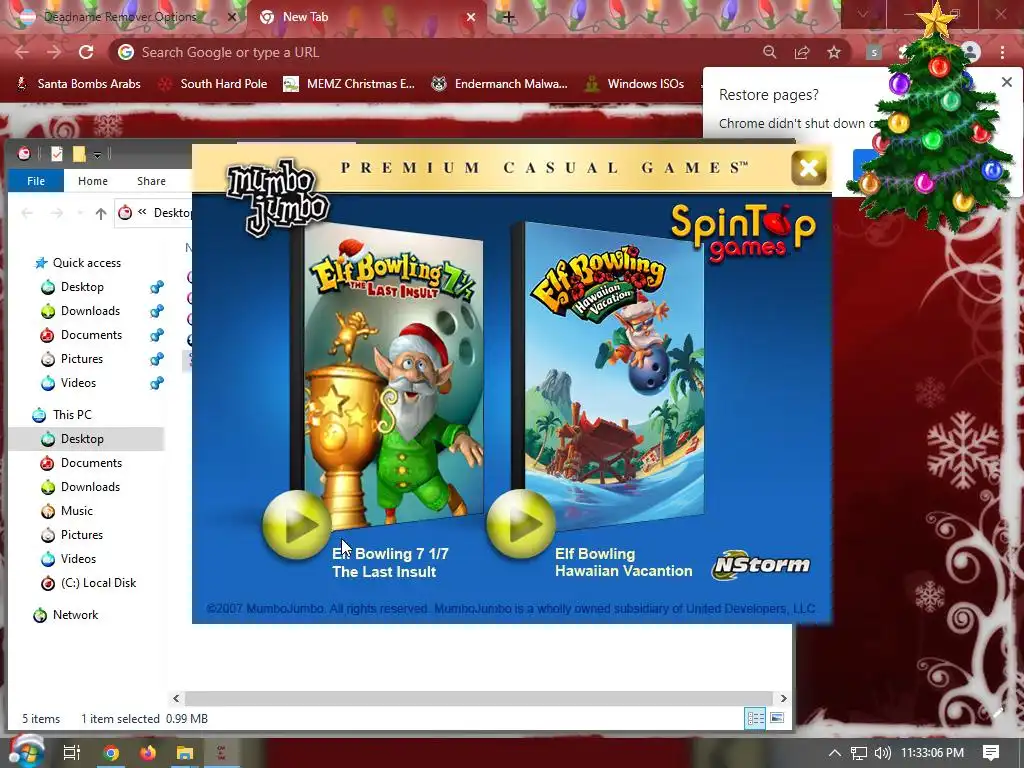The image size is (1024, 768).
Task: Open a new Chrome tab
Action: click(509, 18)
